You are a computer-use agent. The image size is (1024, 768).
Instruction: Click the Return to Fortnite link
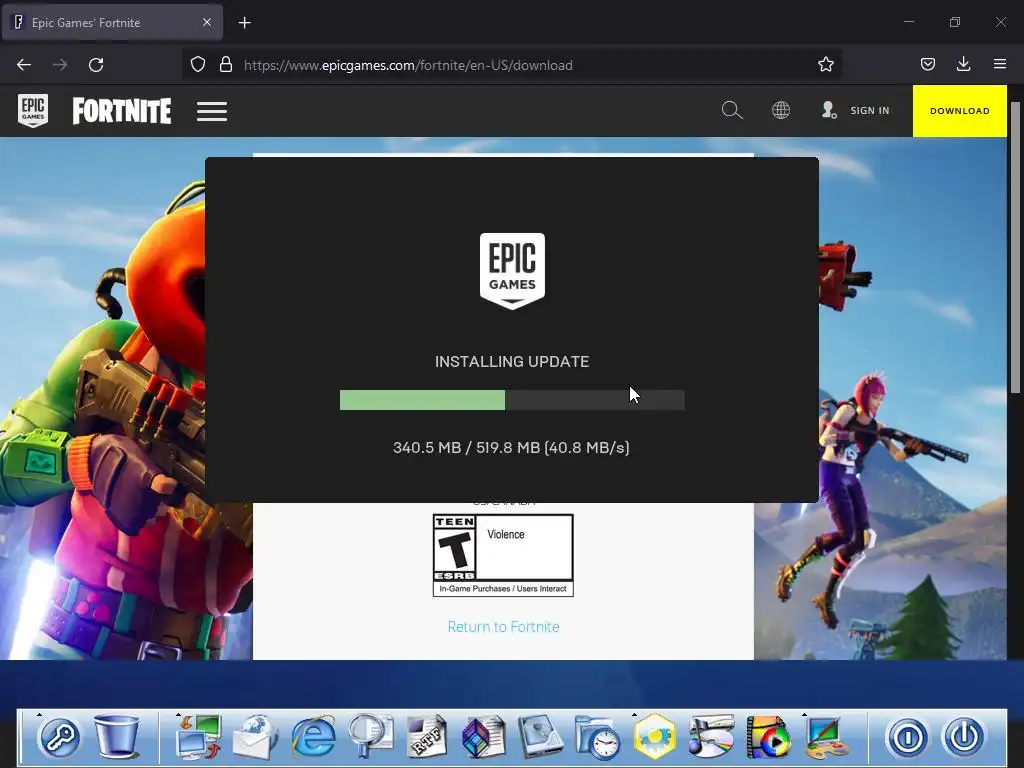(x=503, y=627)
